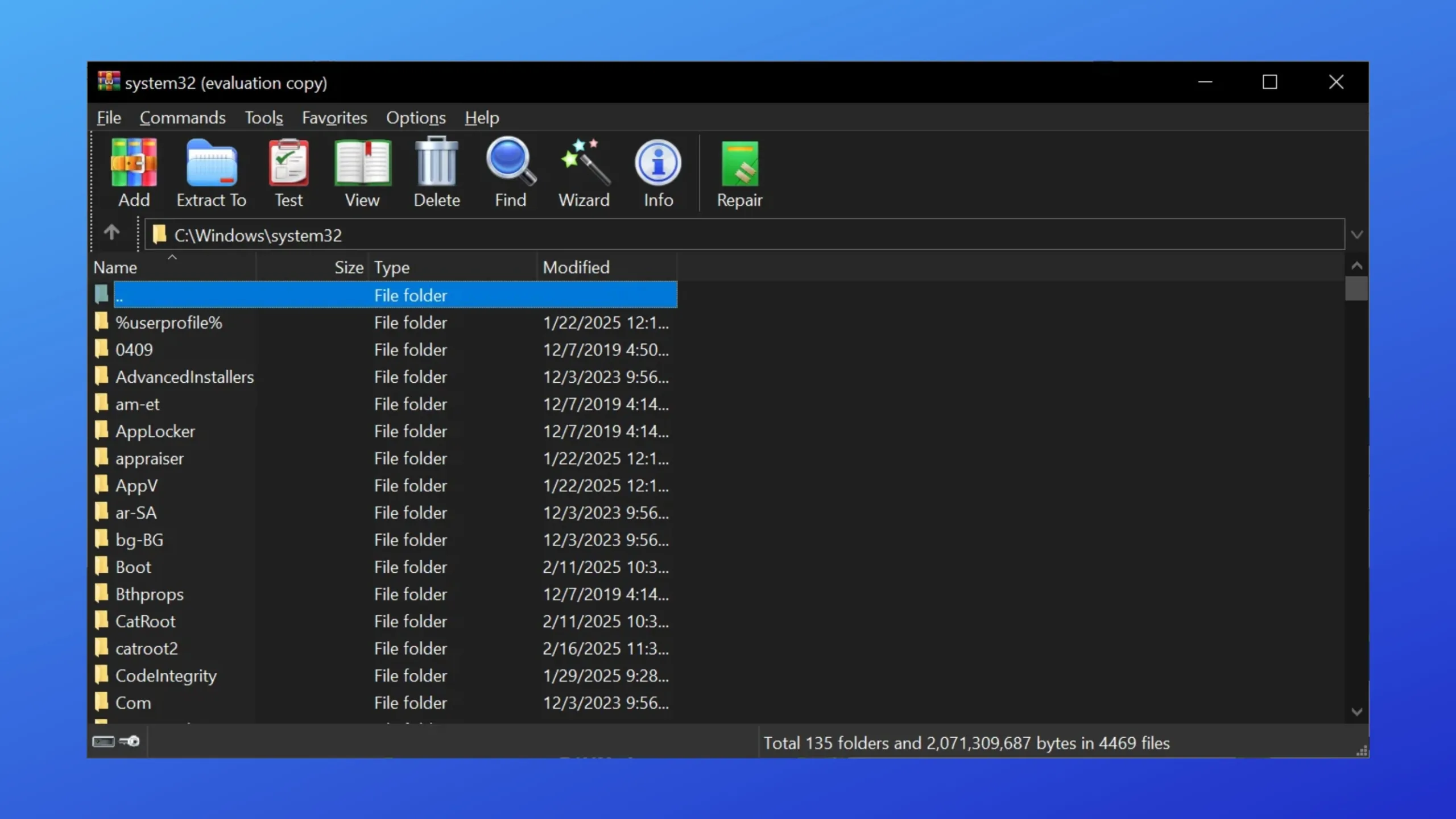Click the key password icon in status bar

click(130, 742)
